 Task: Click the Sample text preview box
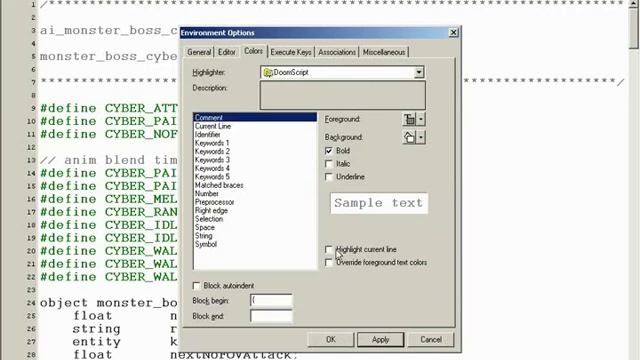click(x=379, y=203)
